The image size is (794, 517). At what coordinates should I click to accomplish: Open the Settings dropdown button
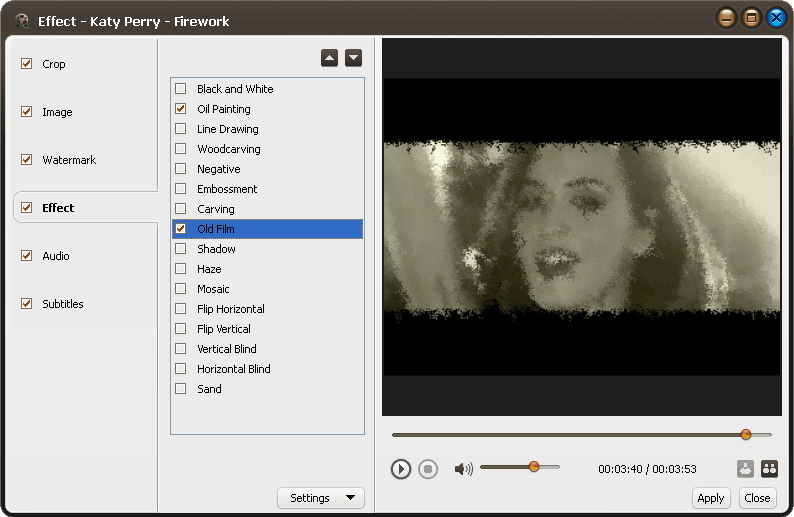(321, 498)
